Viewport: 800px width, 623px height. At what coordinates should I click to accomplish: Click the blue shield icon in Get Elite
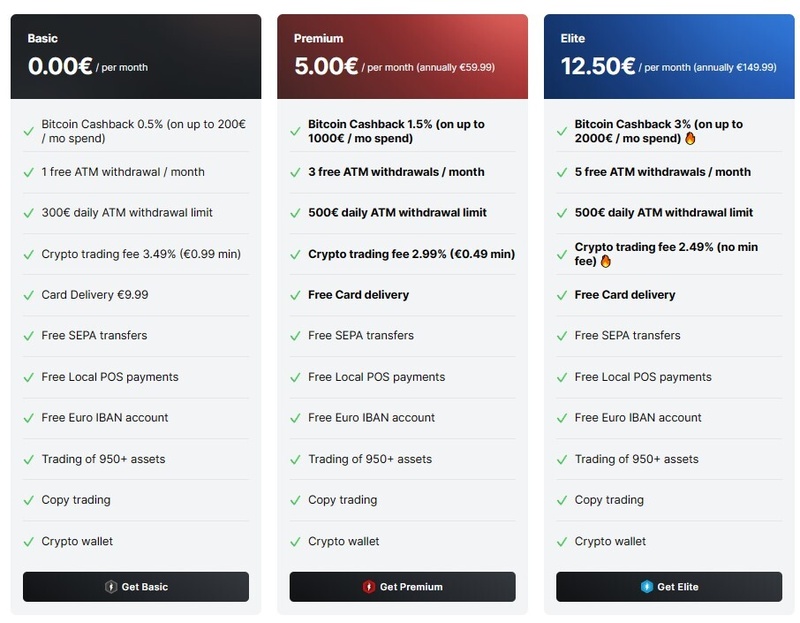(x=646, y=587)
